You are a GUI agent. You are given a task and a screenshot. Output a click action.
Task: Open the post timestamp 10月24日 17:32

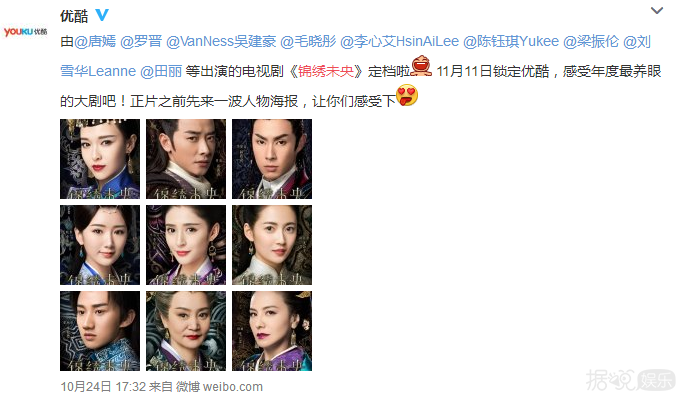[x=103, y=387]
